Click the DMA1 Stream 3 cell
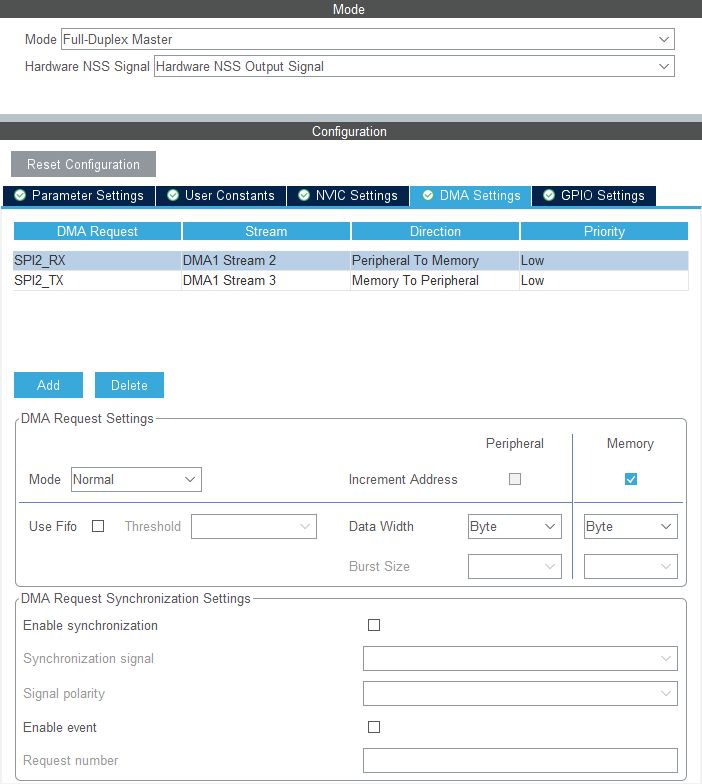 pyautogui.click(x=266, y=280)
